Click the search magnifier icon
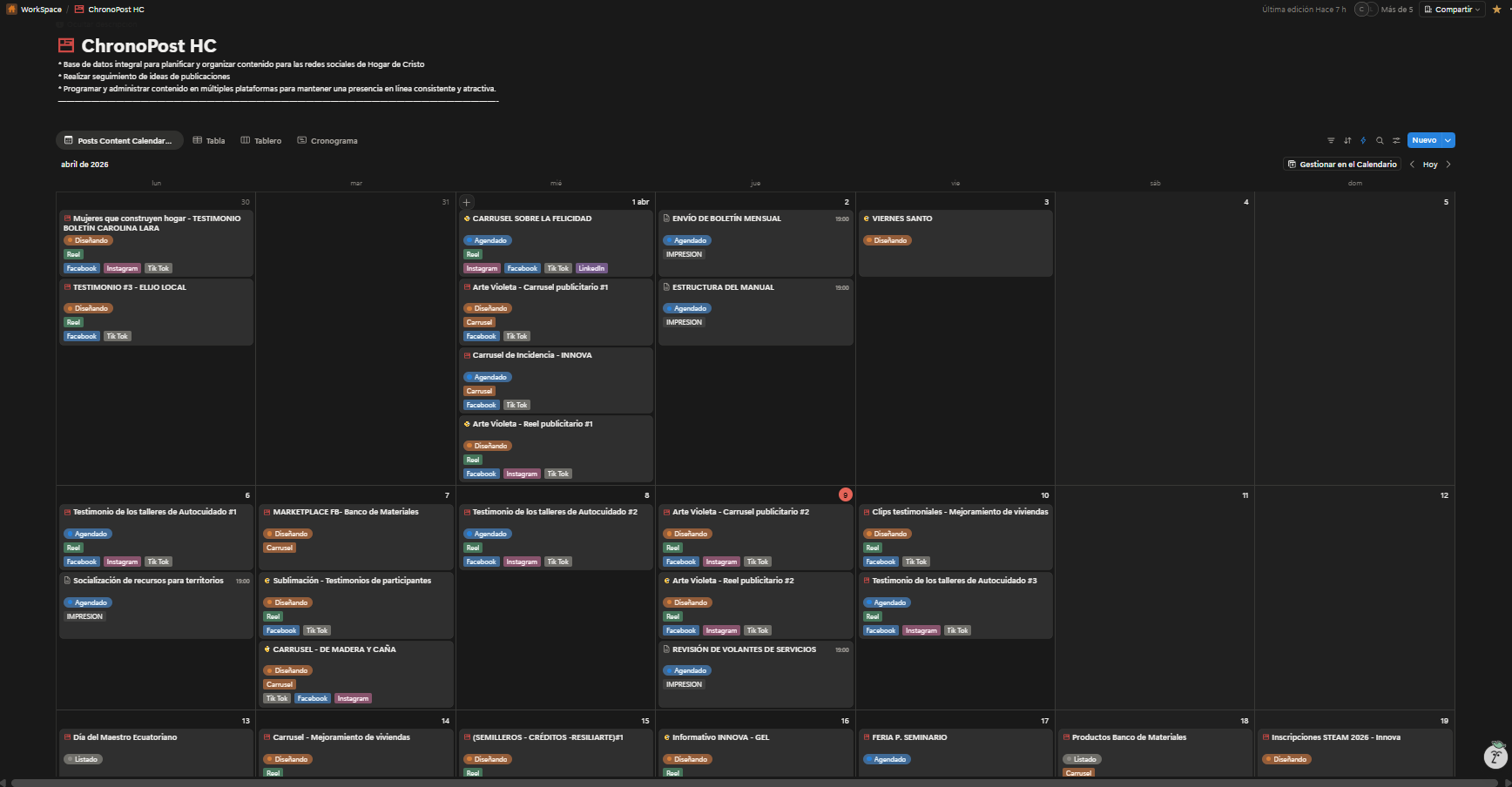The width and height of the screenshot is (1512, 787). tap(1380, 140)
